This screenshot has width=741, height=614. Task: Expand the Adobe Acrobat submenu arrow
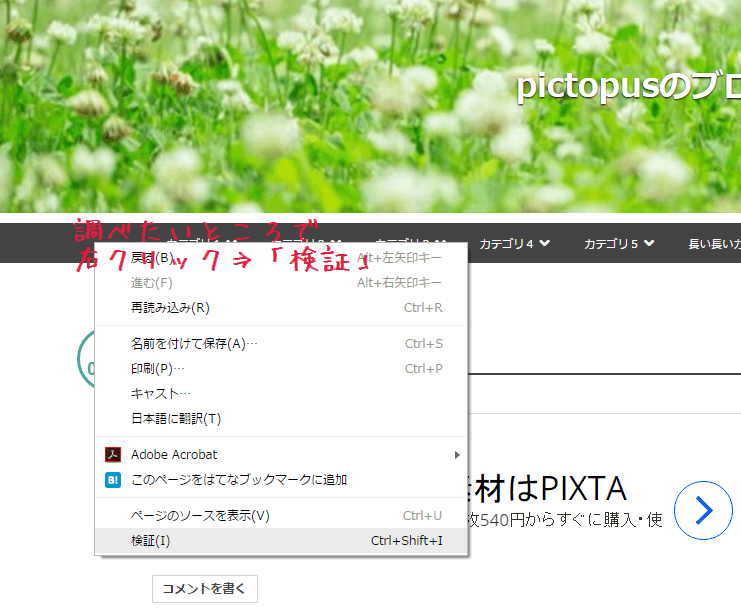coord(457,455)
